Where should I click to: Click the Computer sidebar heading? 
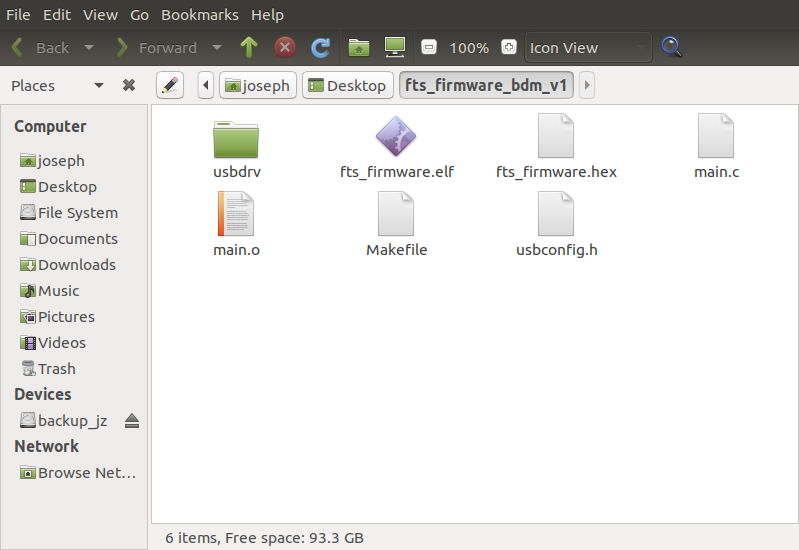(50, 126)
